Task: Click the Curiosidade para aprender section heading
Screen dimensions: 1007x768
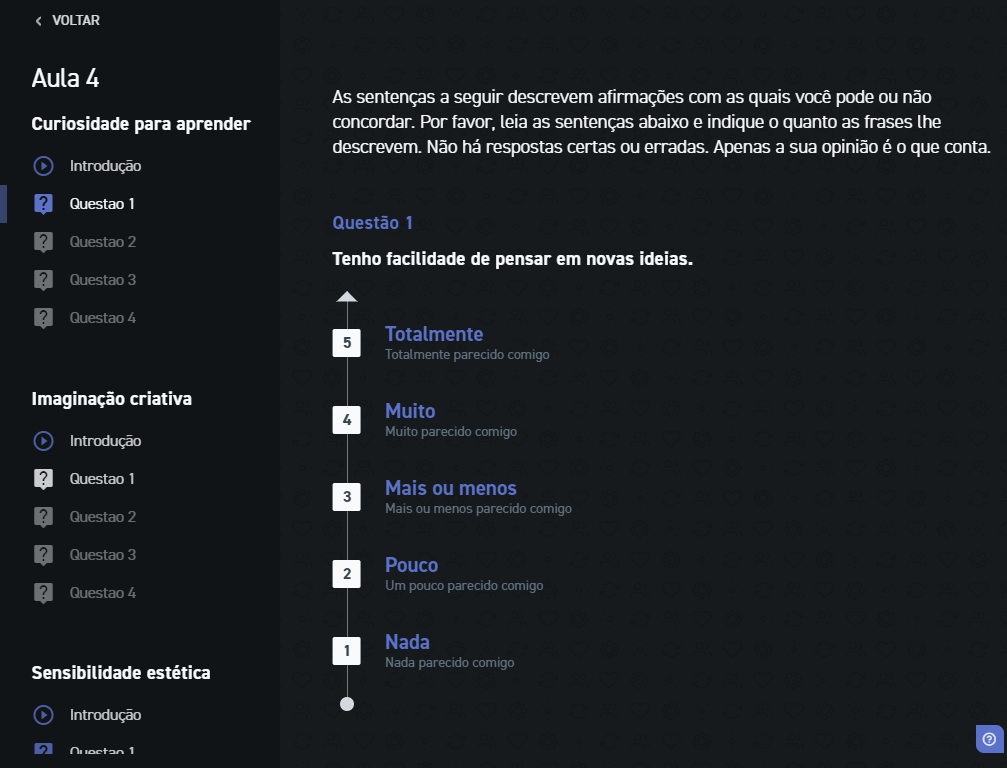Action: (141, 124)
